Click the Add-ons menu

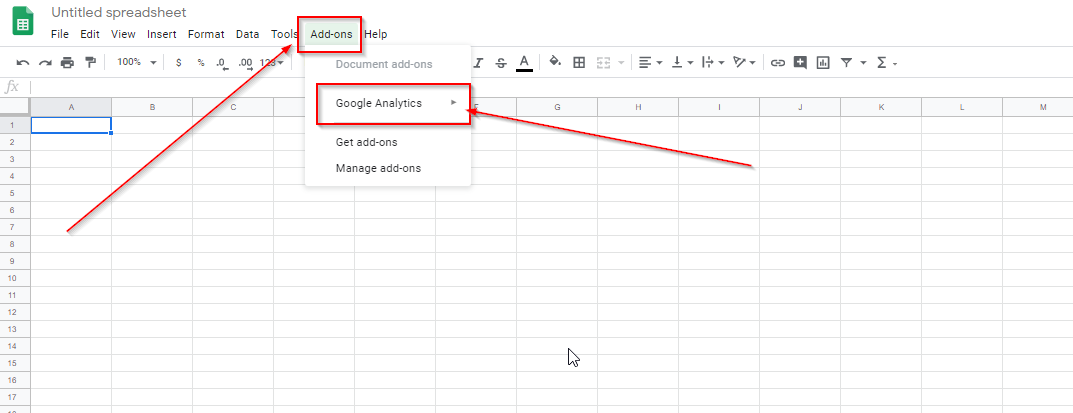click(332, 34)
